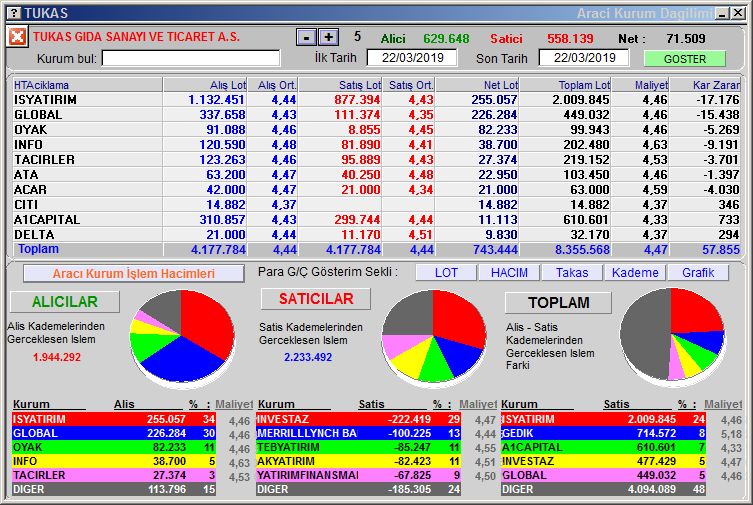The height and width of the screenshot is (505, 753).
Task: Click pink YATIRIMFINANSMAN sellers entry
Action: (x=359, y=475)
